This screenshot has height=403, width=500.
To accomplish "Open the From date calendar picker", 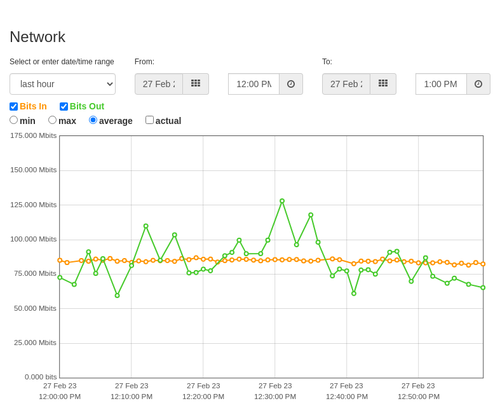I will point(196,84).
